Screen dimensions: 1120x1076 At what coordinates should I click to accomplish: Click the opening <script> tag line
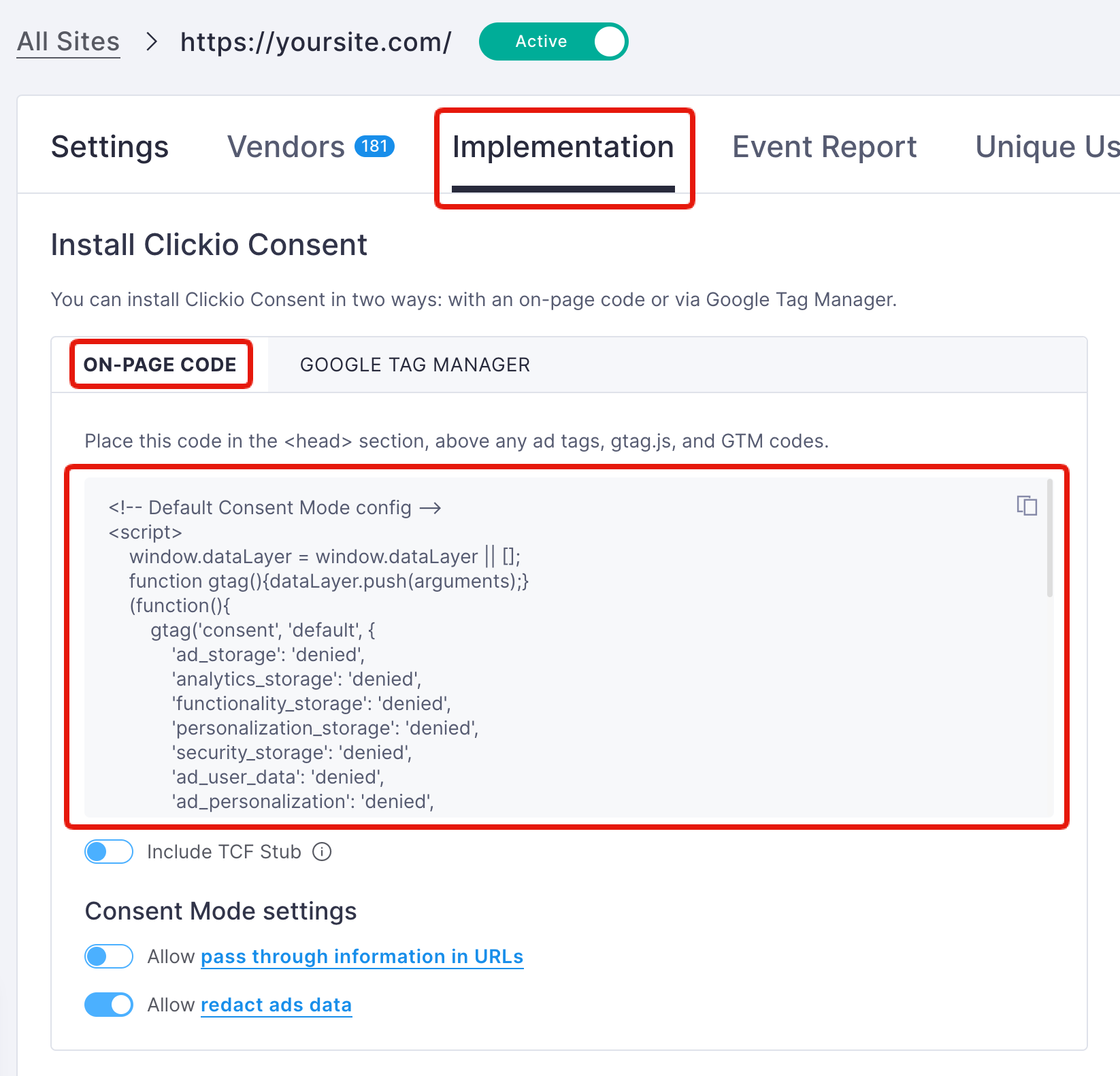[x=146, y=532]
